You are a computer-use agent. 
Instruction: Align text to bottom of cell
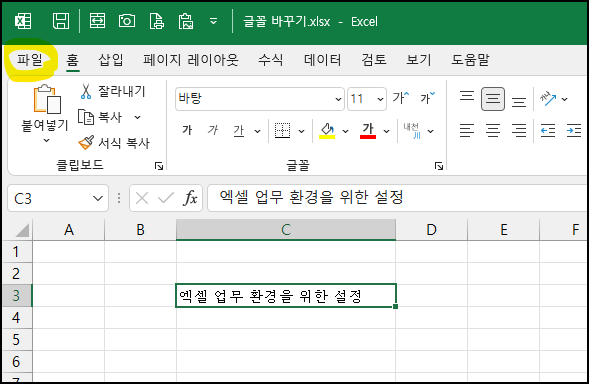[x=519, y=101]
